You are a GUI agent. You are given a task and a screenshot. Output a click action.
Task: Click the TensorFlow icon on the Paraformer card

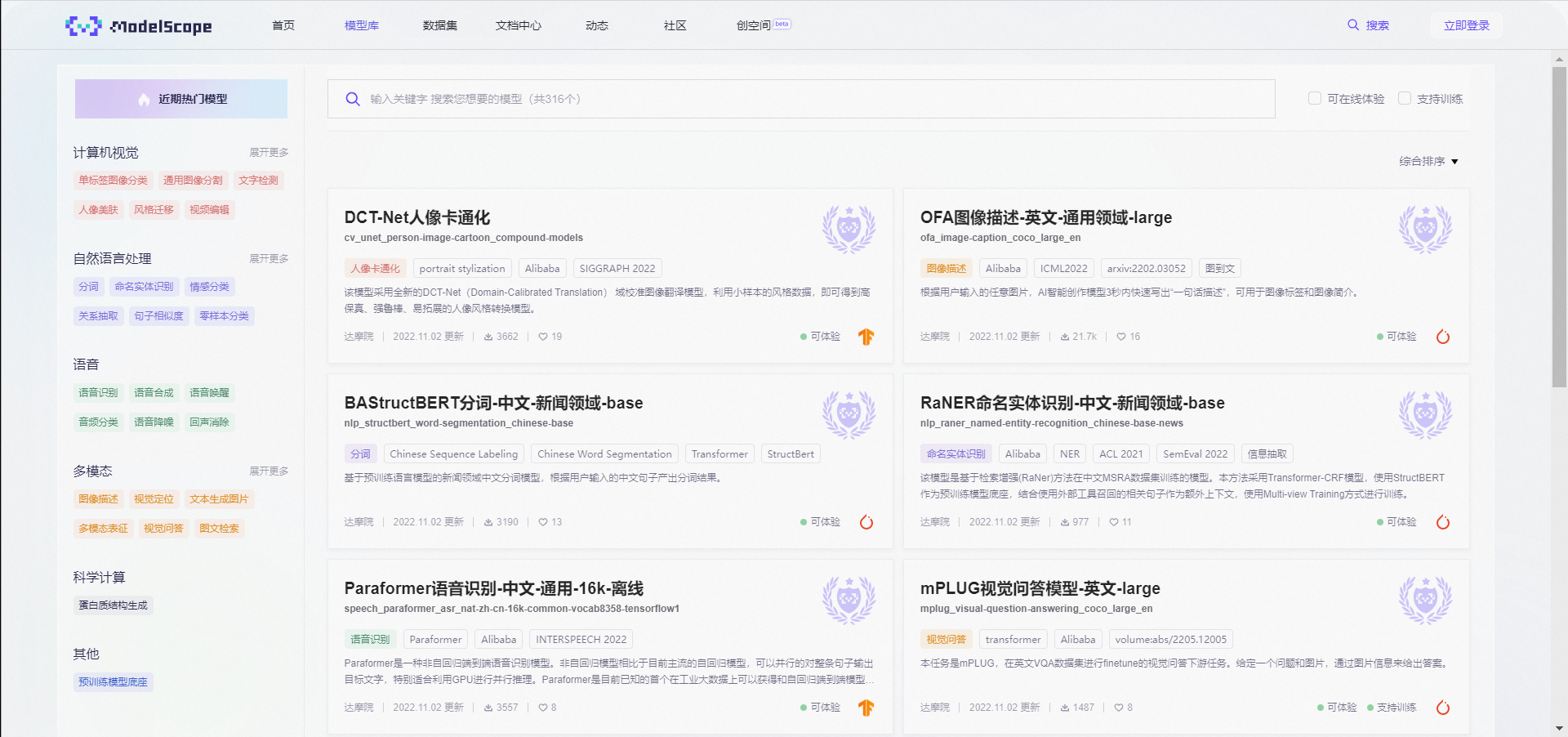(866, 708)
